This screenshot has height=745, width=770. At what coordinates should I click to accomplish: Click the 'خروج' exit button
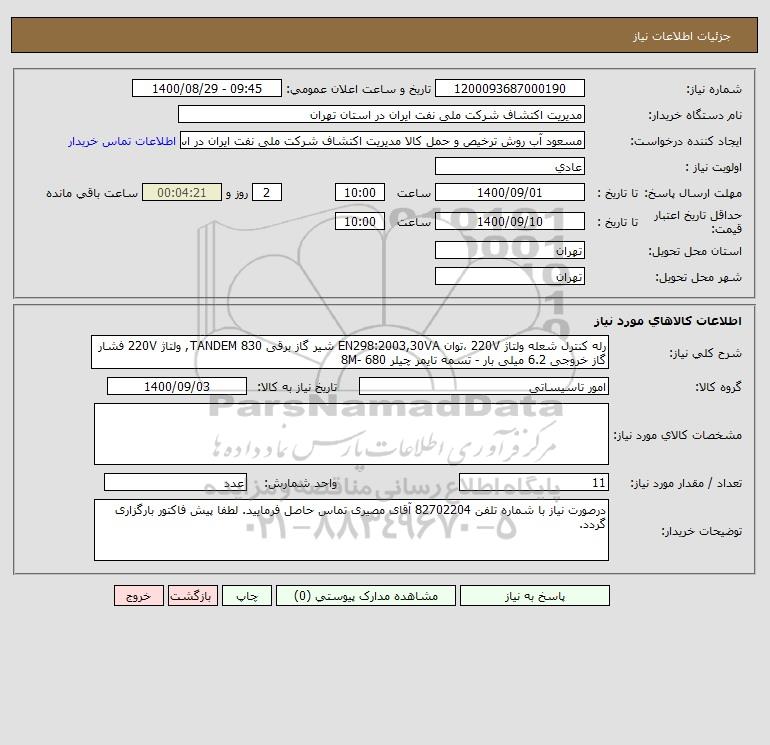(x=138, y=596)
